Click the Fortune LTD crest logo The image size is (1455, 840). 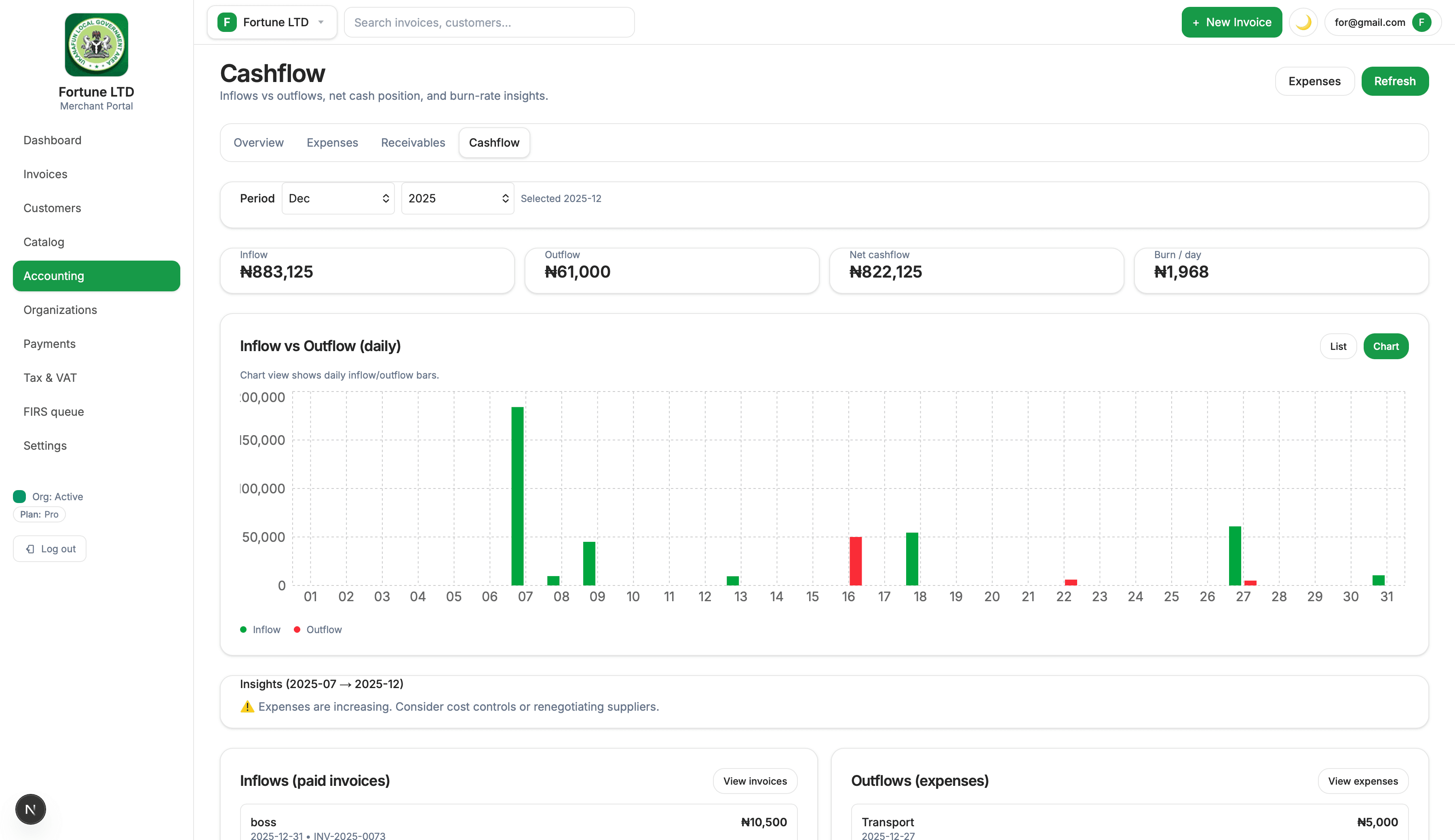click(96, 45)
